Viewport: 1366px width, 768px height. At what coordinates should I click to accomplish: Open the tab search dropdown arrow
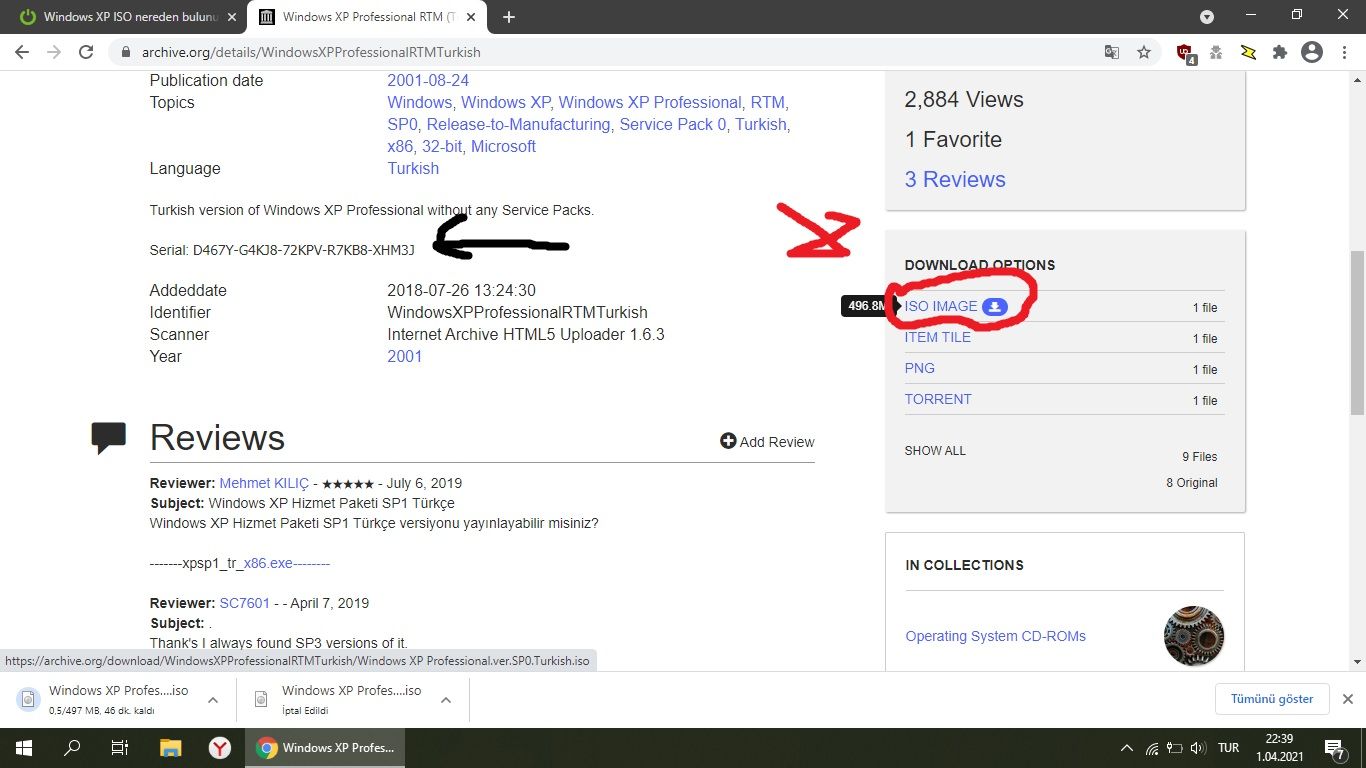[x=1207, y=17]
